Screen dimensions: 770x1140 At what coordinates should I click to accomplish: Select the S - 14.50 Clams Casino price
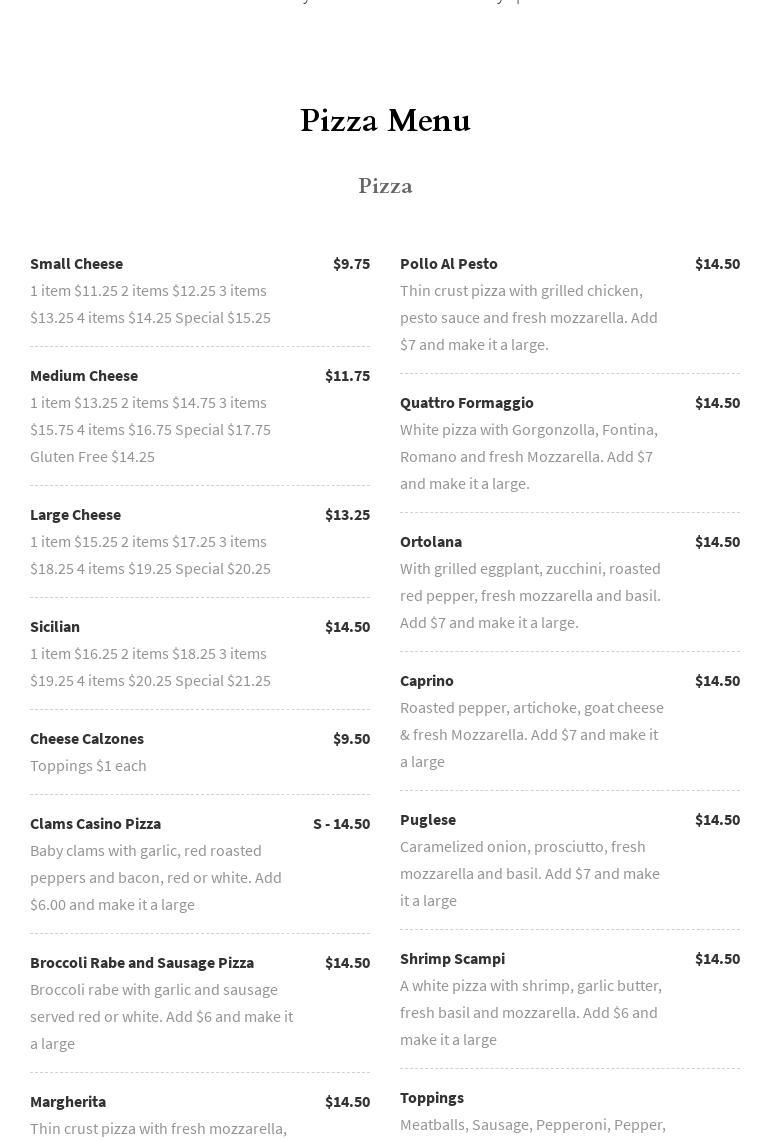pos(341,824)
